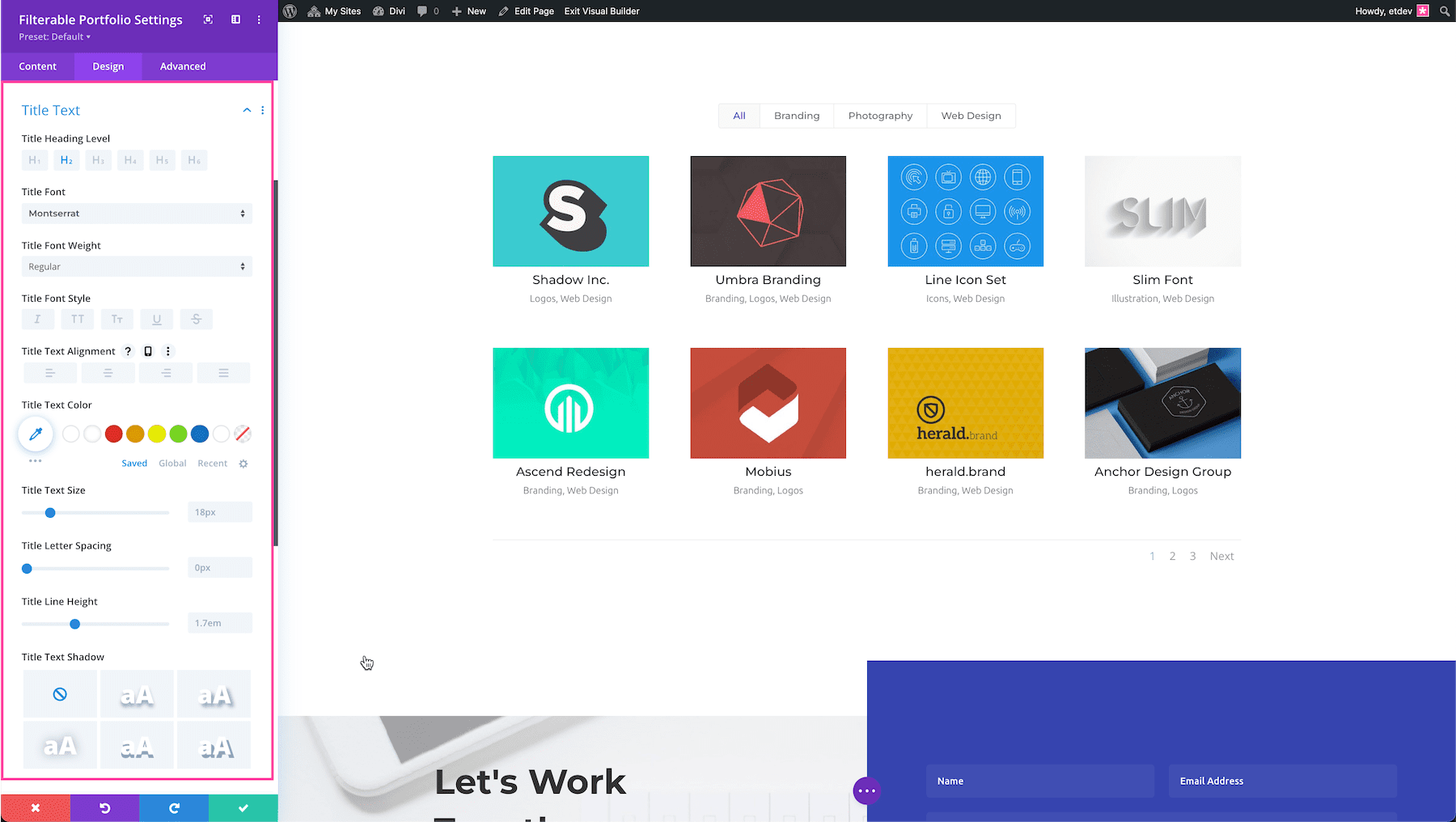Switch to the Advanced tab

(x=181, y=66)
